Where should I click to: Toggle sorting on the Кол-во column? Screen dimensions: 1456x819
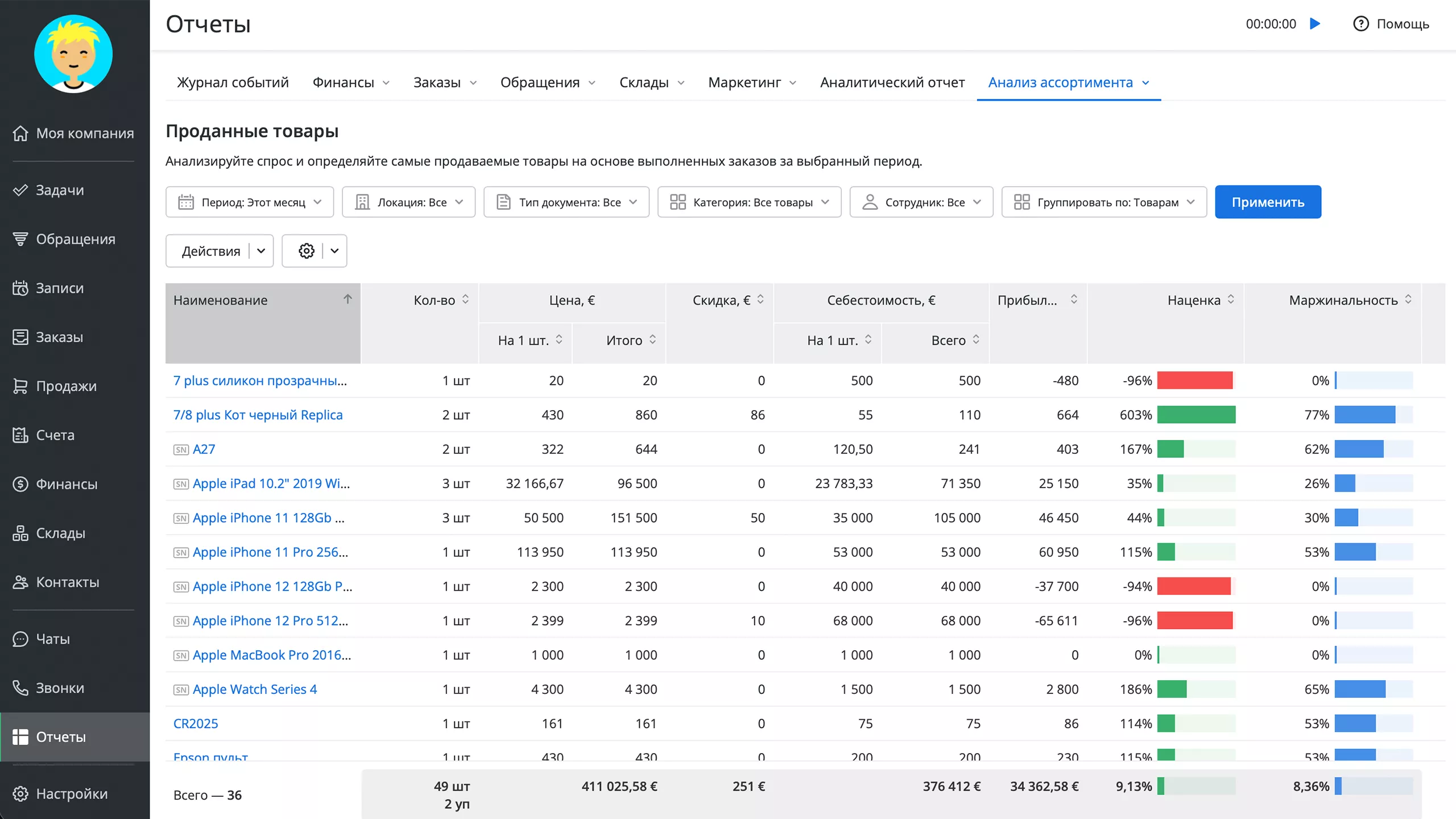pos(465,300)
